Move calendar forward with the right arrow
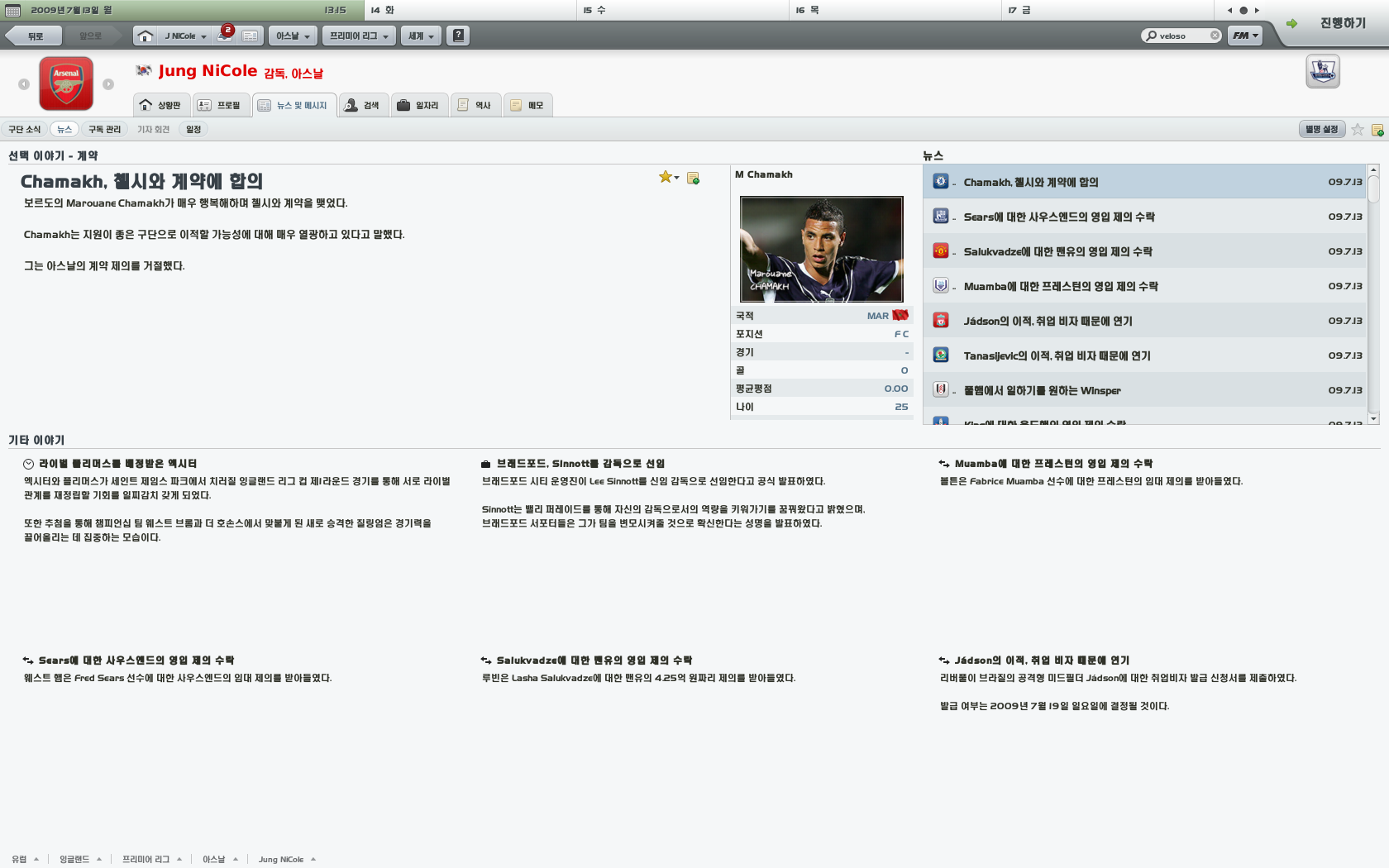The image size is (1389, 868). click(1257, 11)
